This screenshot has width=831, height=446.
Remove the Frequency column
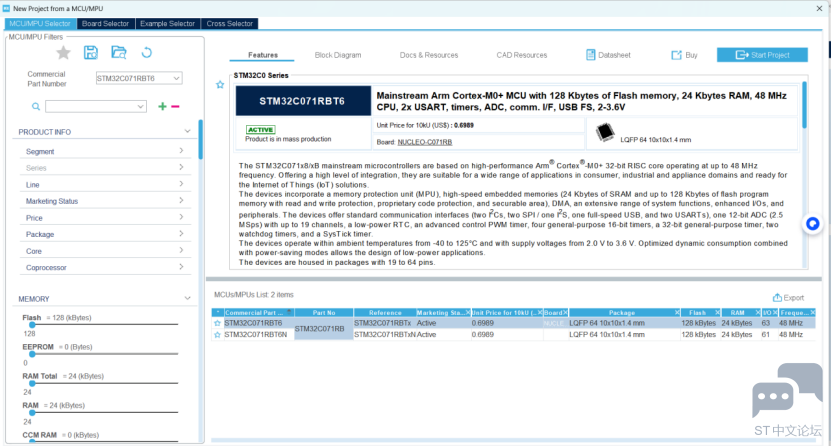[812, 313]
